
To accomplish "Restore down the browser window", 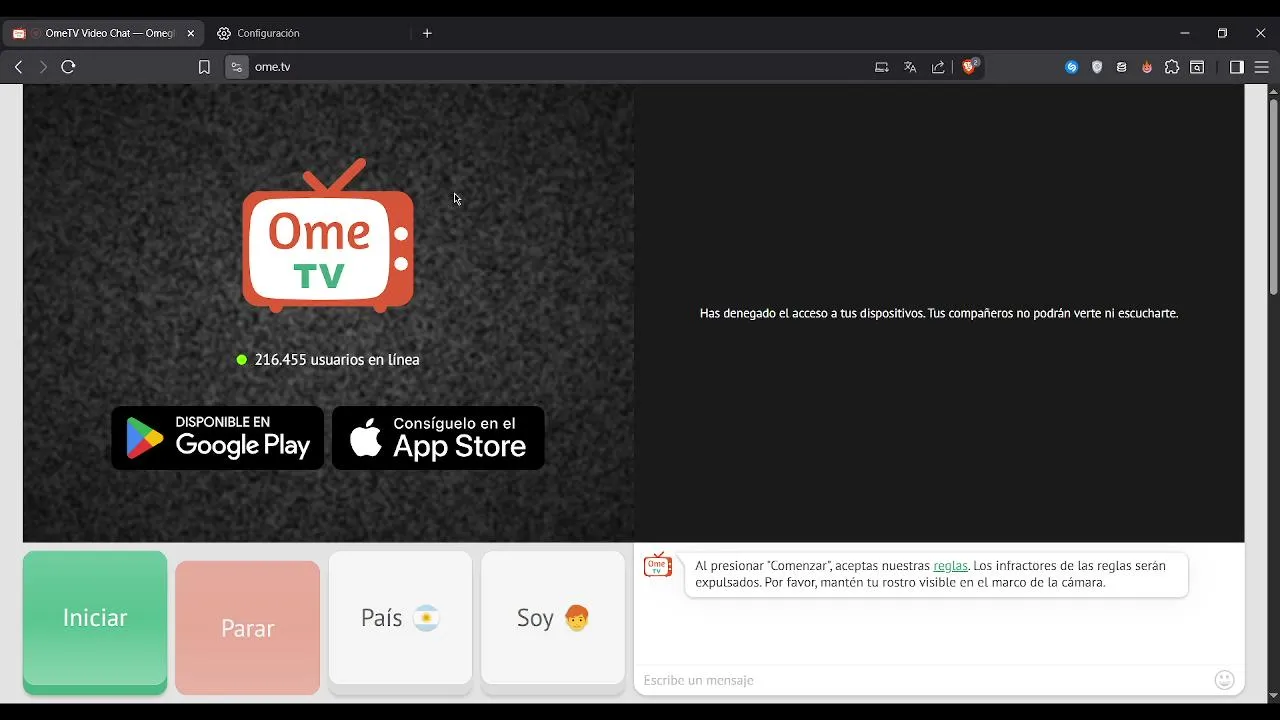I will click(1222, 33).
